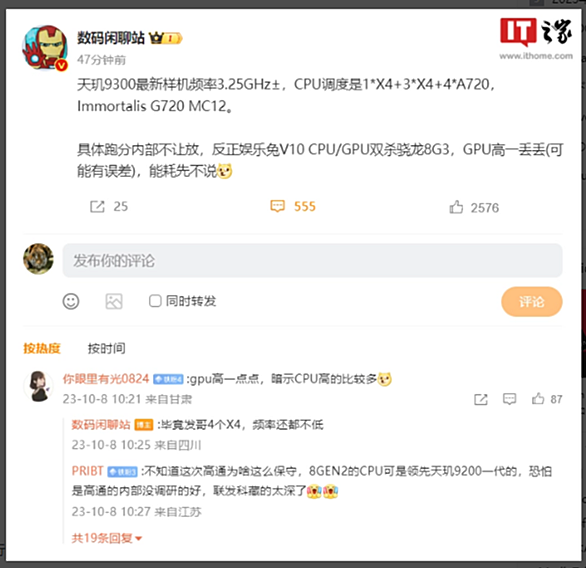Screen dimensions: 586x568
Task: Sort comments by 按时间
Action: [x=107, y=348]
